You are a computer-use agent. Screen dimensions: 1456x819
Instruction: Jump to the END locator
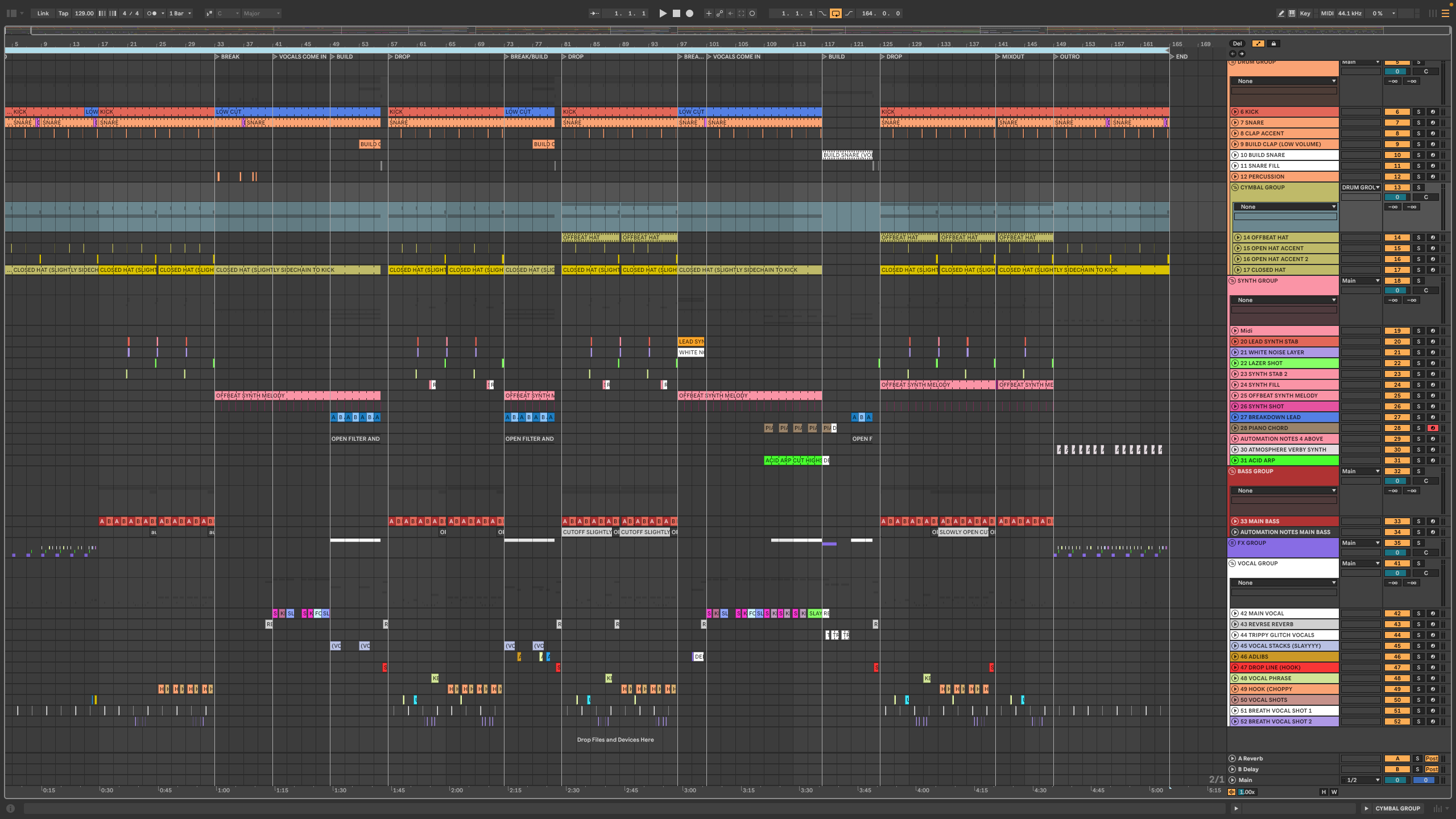1178,57
